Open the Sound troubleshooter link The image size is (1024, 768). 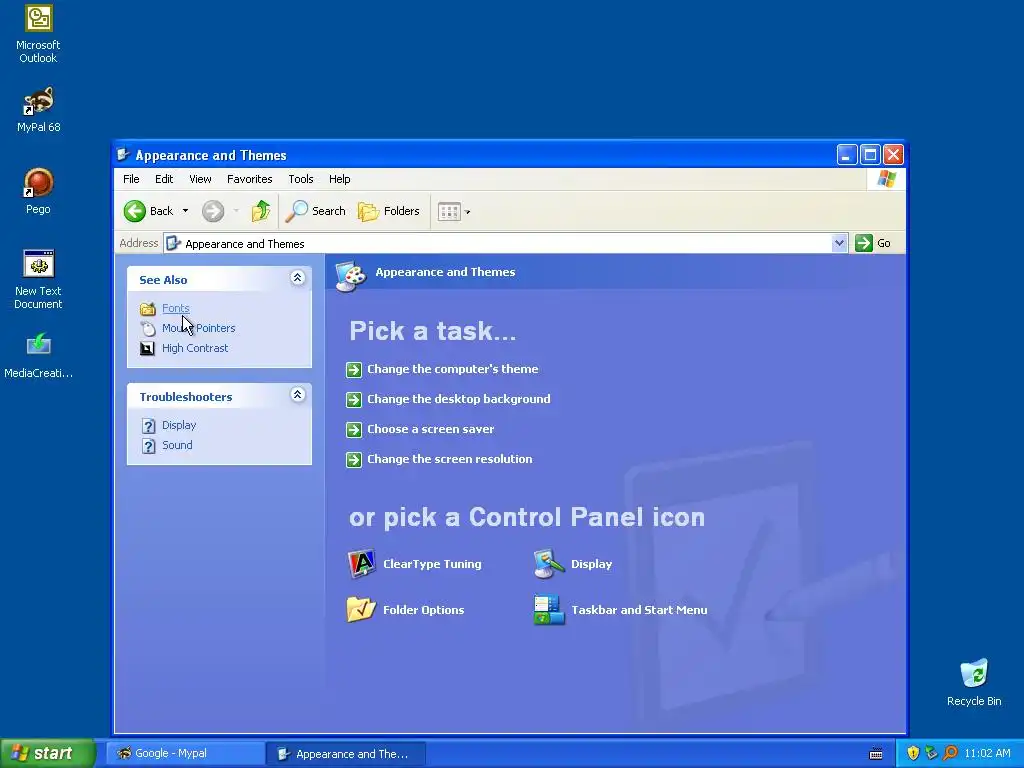point(177,445)
